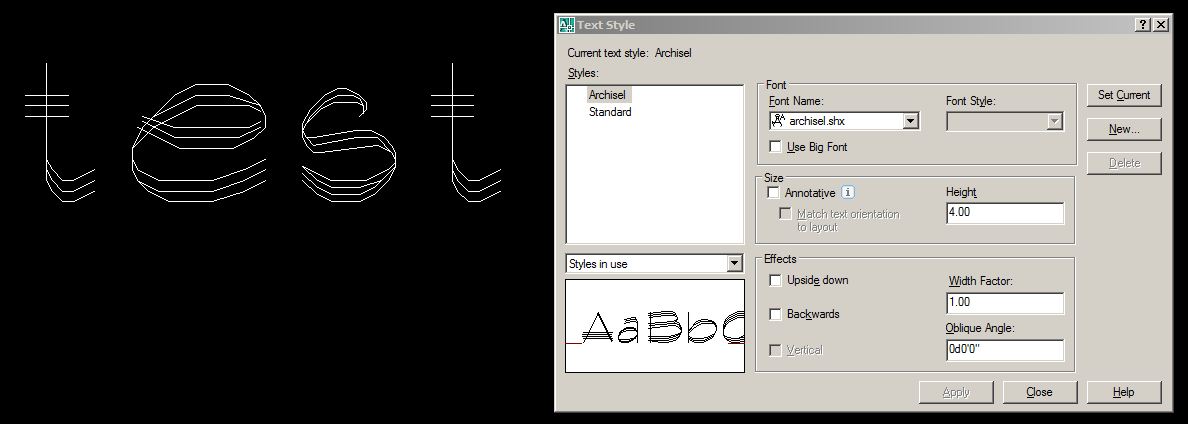Image resolution: width=1188 pixels, height=424 pixels.
Task: Expand the Styles in use filter dropdown
Action: pos(733,263)
